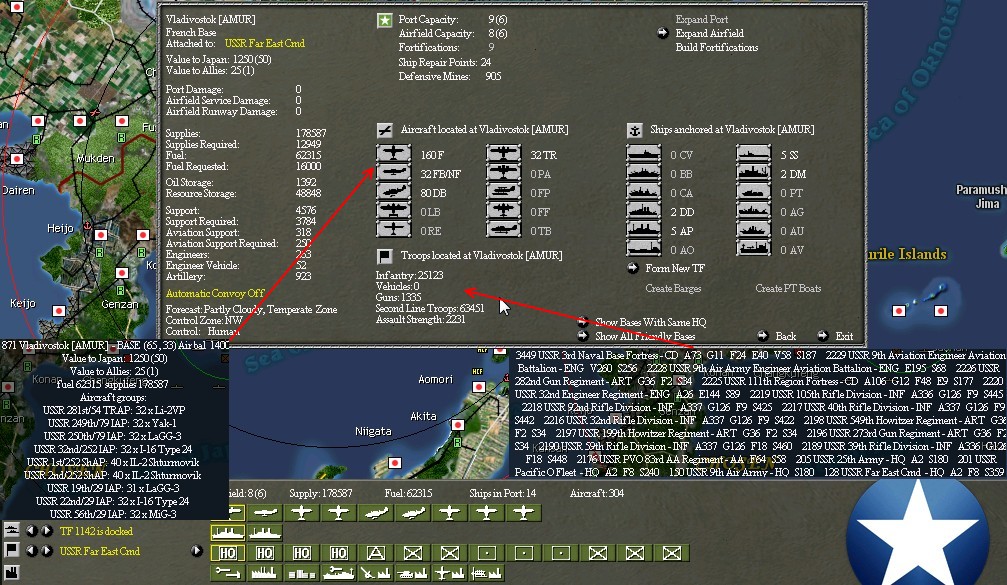Viewport: 1007px width, 585px height.
Task: Click 'Build Fortifications' option
Action: 717,48
